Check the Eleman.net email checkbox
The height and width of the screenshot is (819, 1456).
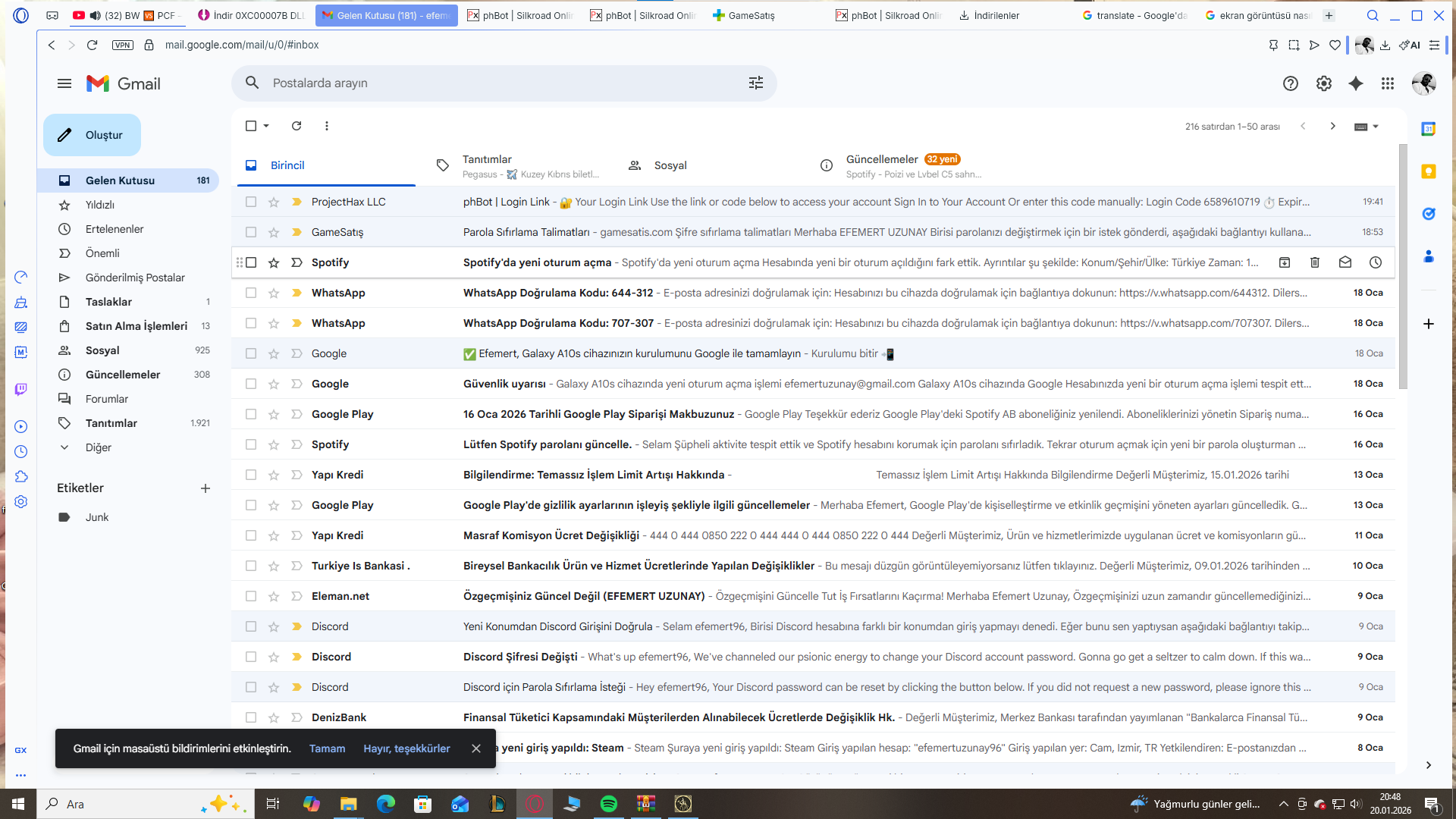pyautogui.click(x=251, y=596)
